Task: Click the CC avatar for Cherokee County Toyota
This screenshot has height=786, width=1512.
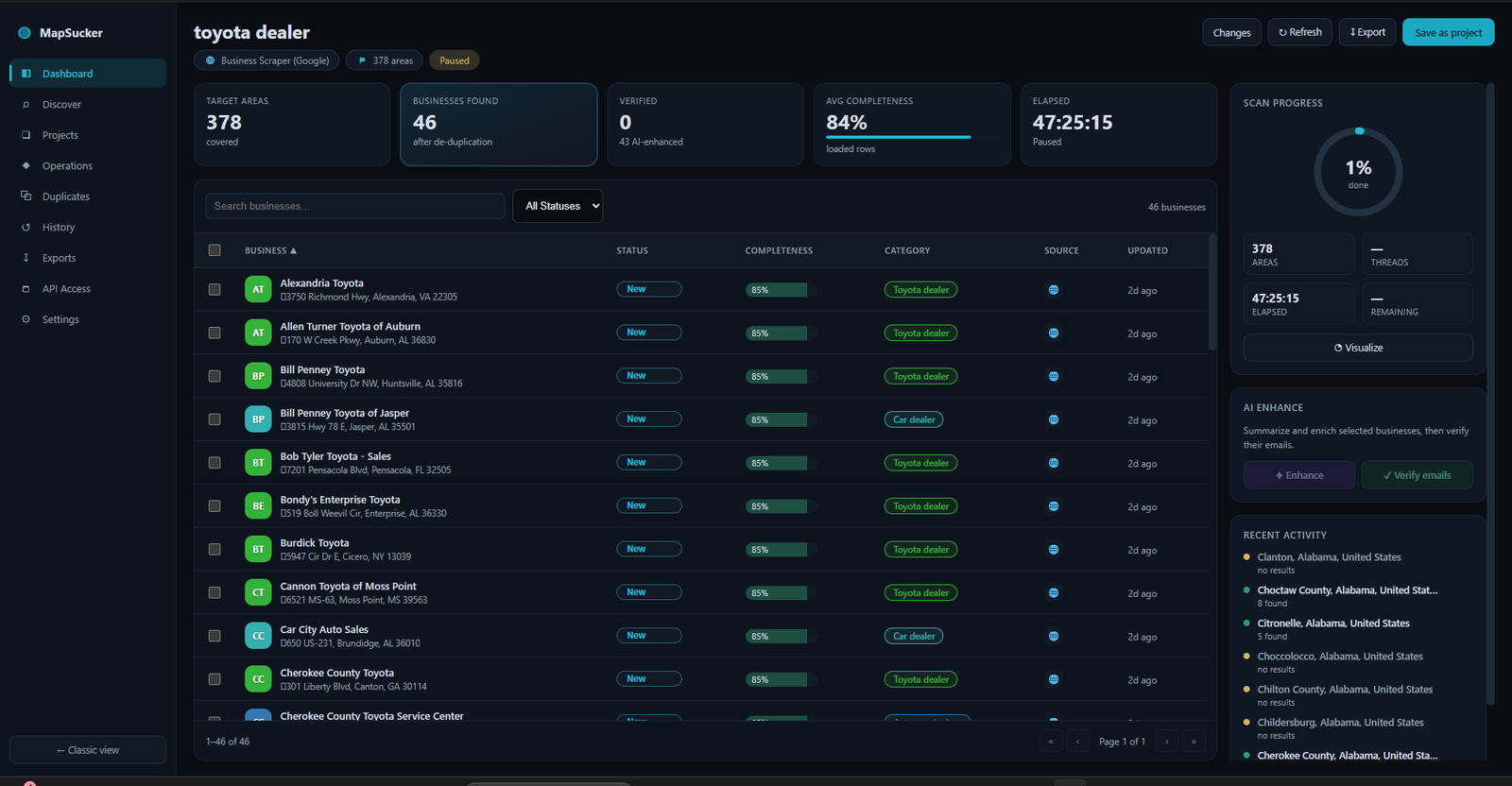Action: coord(258,679)
